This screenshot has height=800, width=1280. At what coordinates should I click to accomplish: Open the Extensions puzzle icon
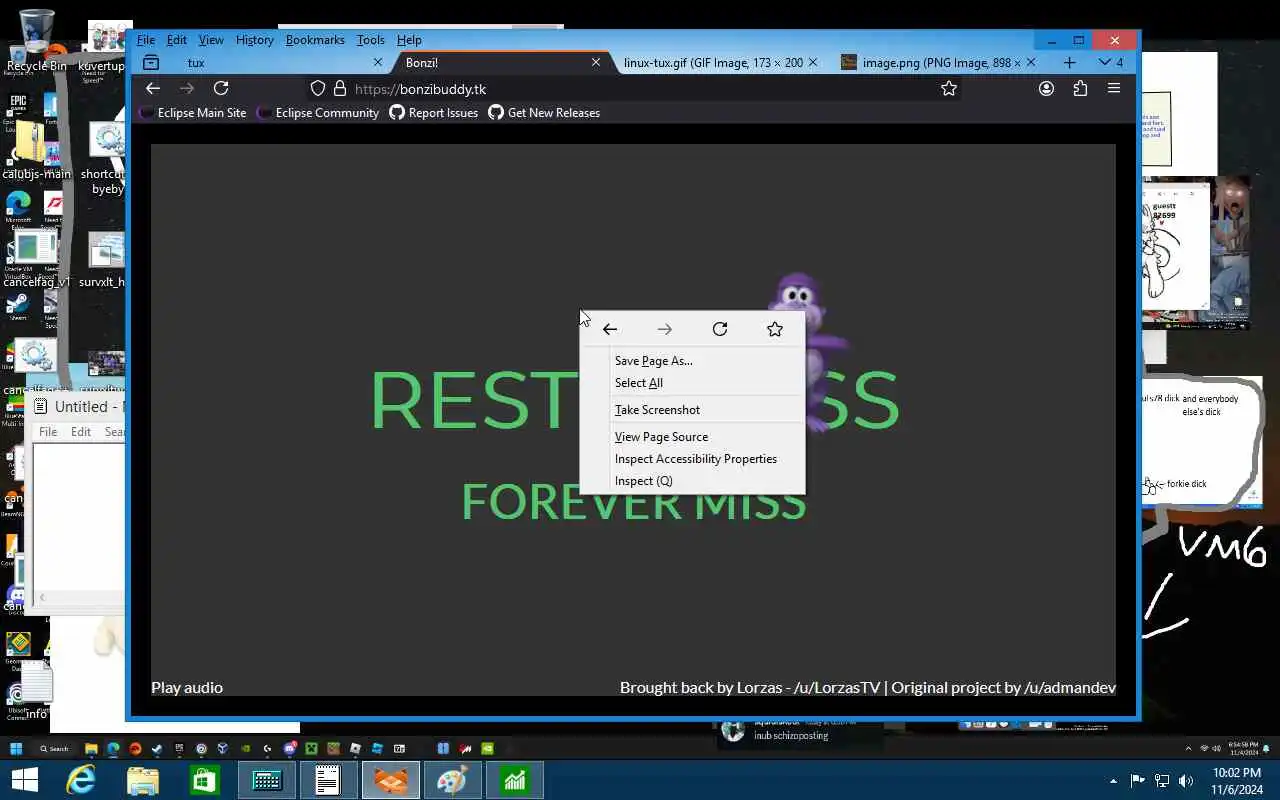1080,88
